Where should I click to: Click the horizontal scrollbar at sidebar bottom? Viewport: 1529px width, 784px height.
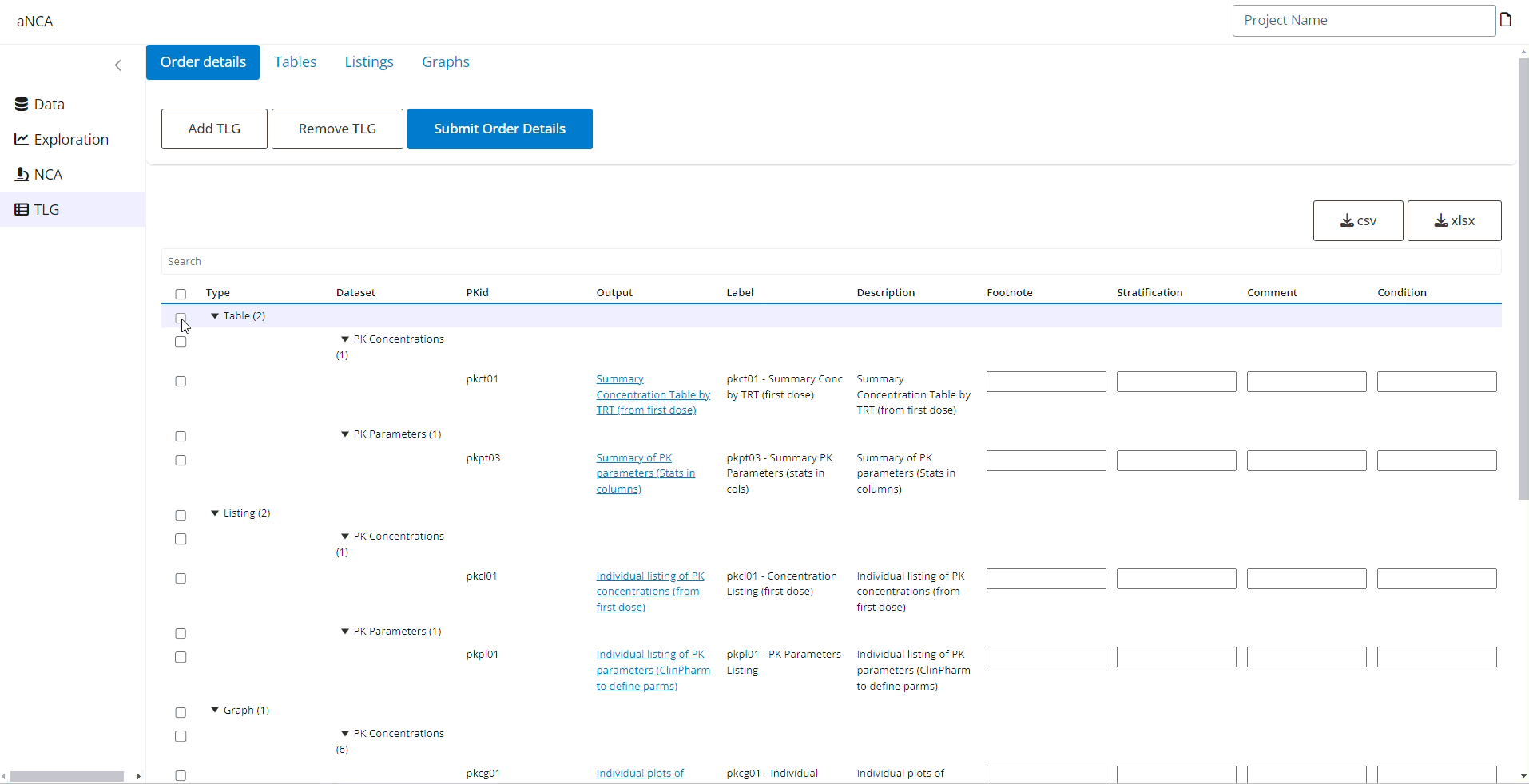coord(67,776)
